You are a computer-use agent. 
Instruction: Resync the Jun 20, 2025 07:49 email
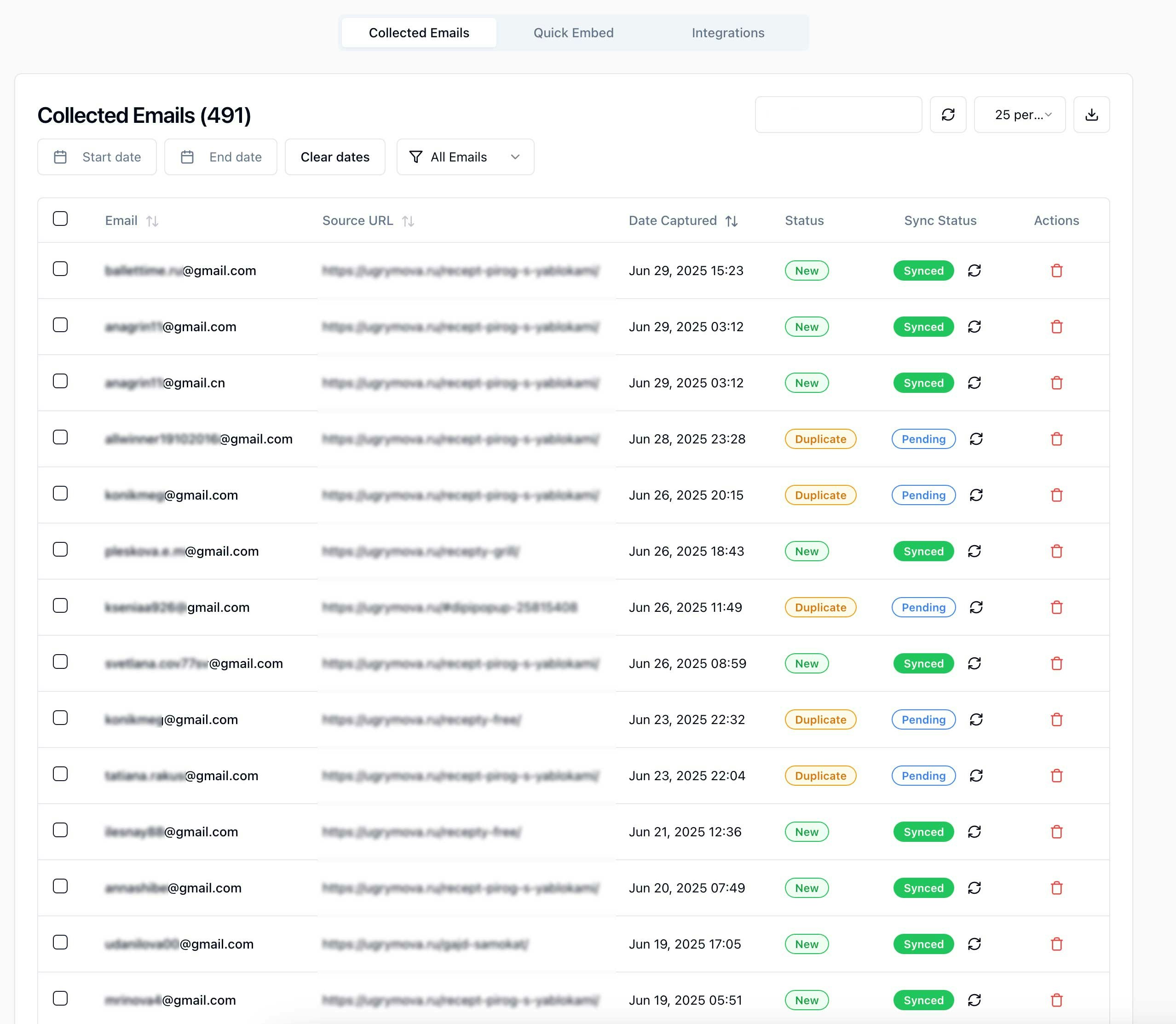click(974, 887)
